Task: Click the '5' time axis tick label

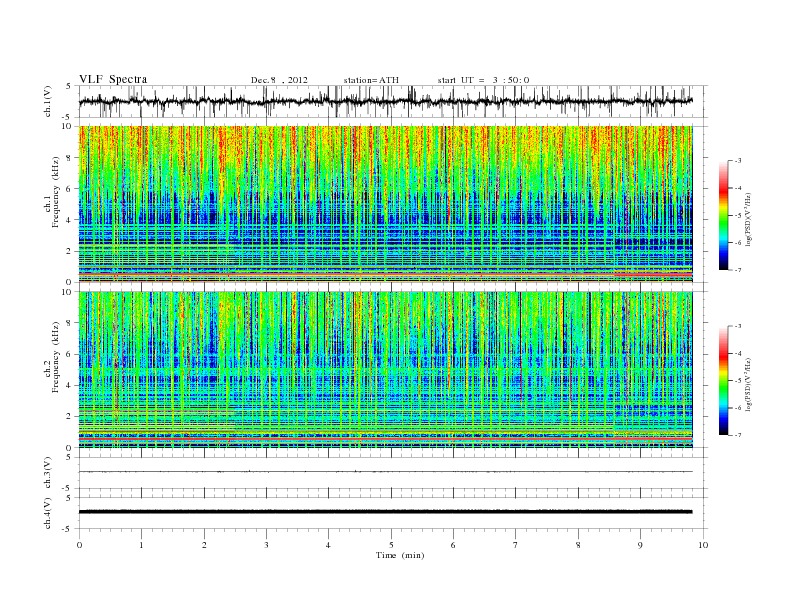Action: point(391,545)
